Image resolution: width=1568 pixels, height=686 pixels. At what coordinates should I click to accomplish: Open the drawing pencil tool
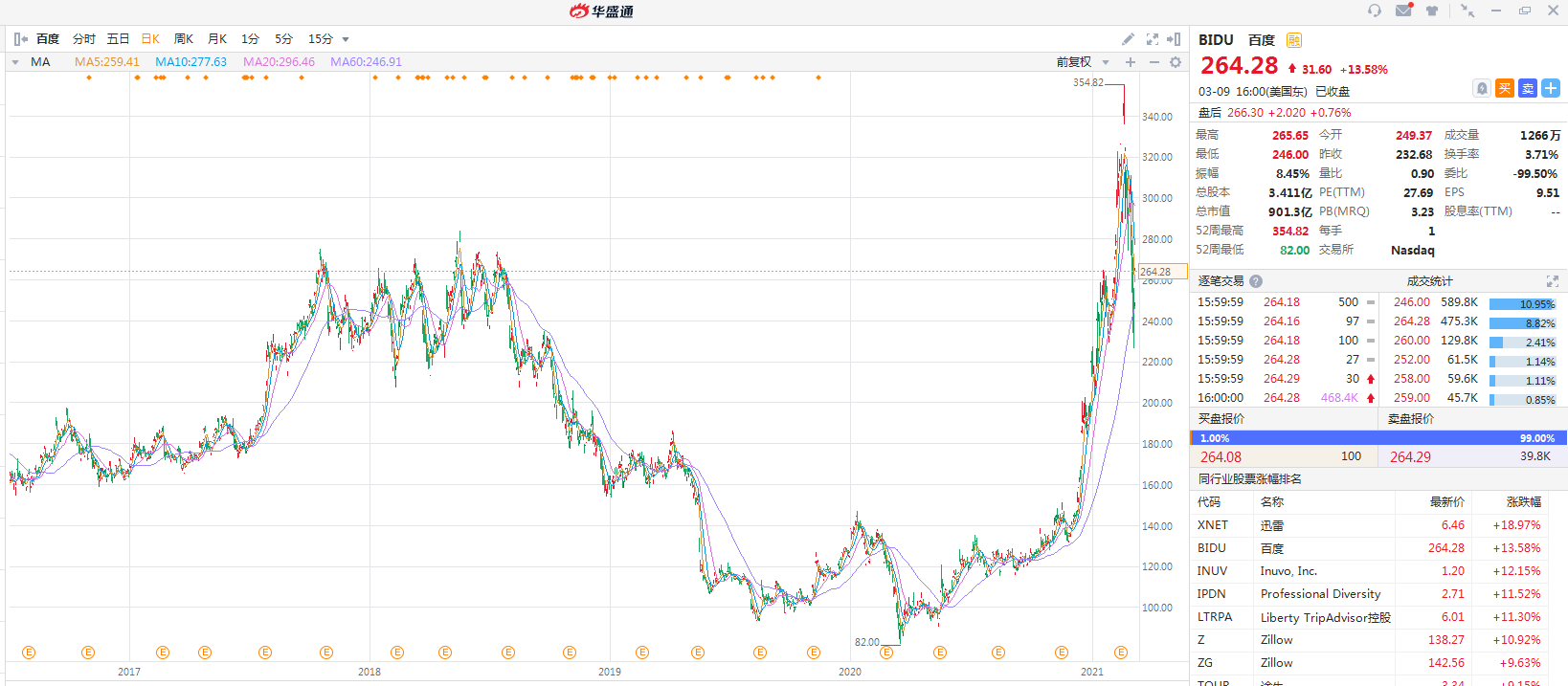click(x=1128, y=39)
